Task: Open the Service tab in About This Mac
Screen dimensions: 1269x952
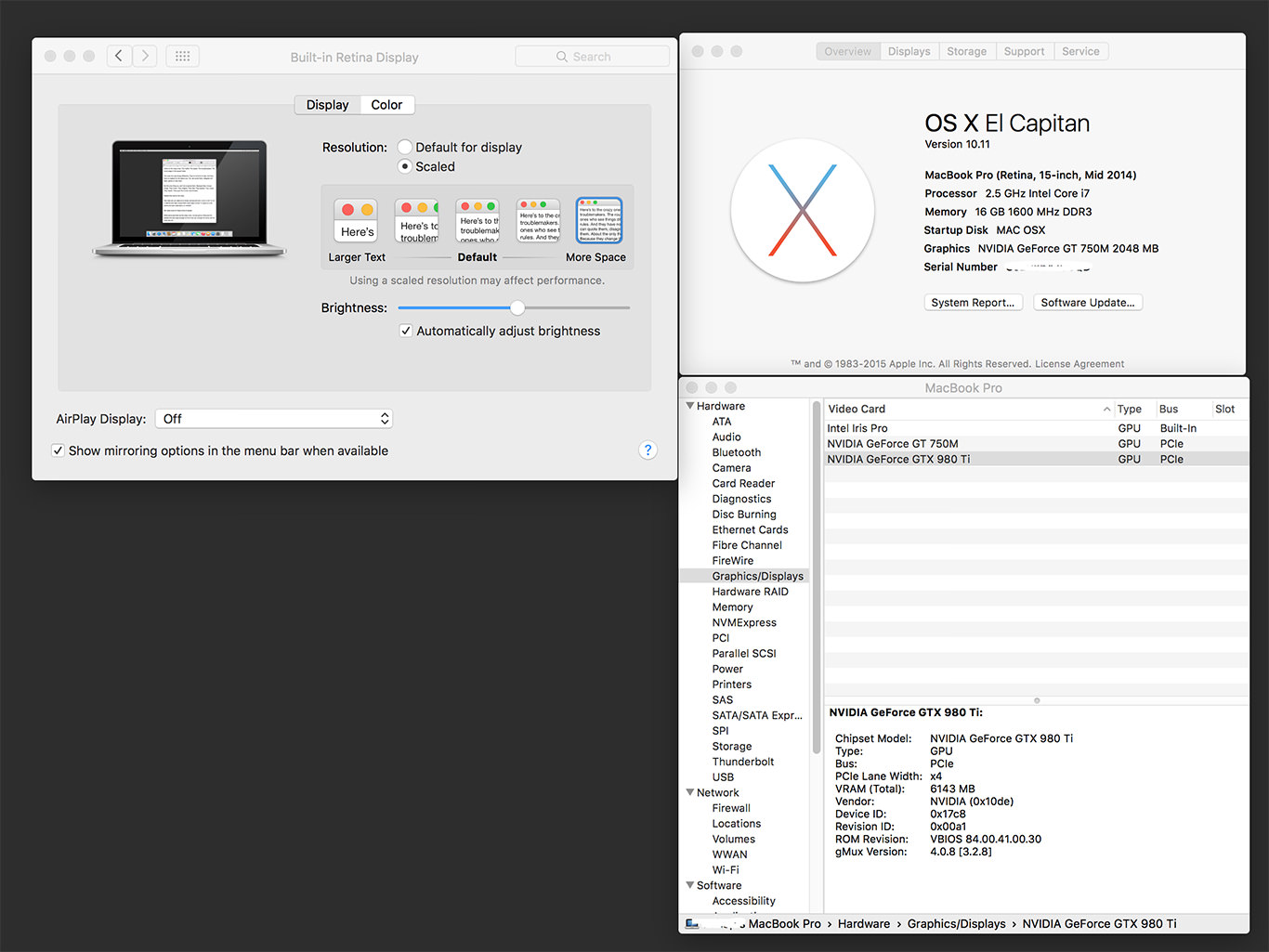Action: [1080, 51]
